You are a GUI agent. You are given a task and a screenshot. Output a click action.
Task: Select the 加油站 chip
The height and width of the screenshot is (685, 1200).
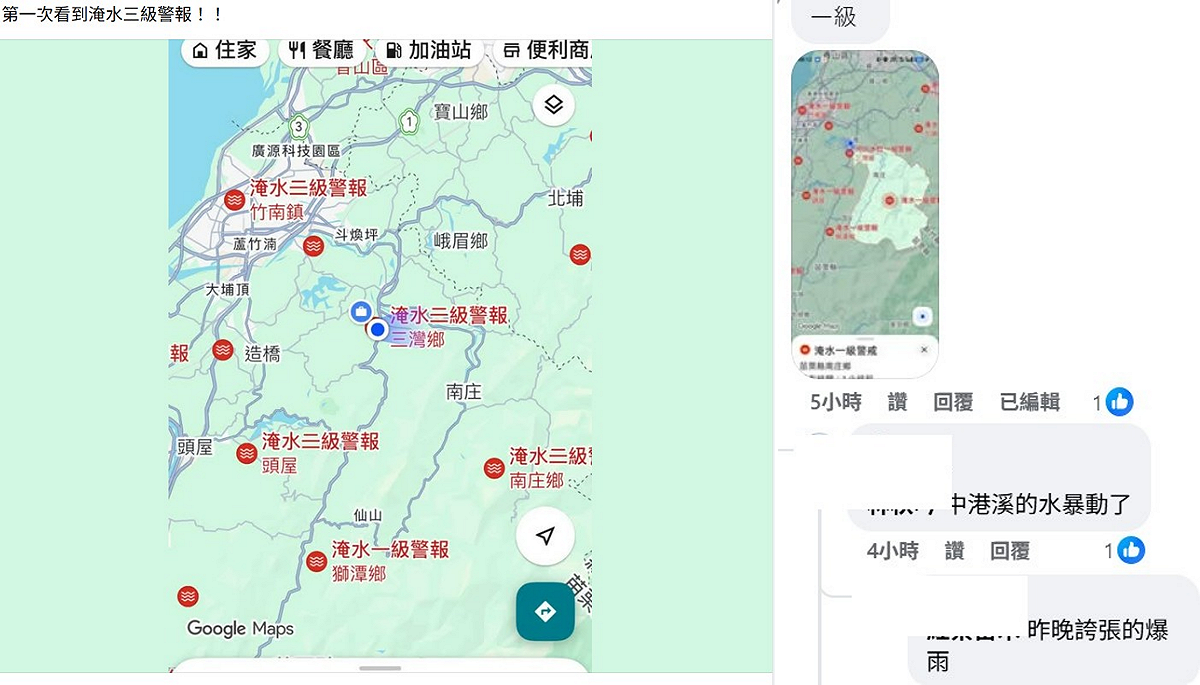428,50
